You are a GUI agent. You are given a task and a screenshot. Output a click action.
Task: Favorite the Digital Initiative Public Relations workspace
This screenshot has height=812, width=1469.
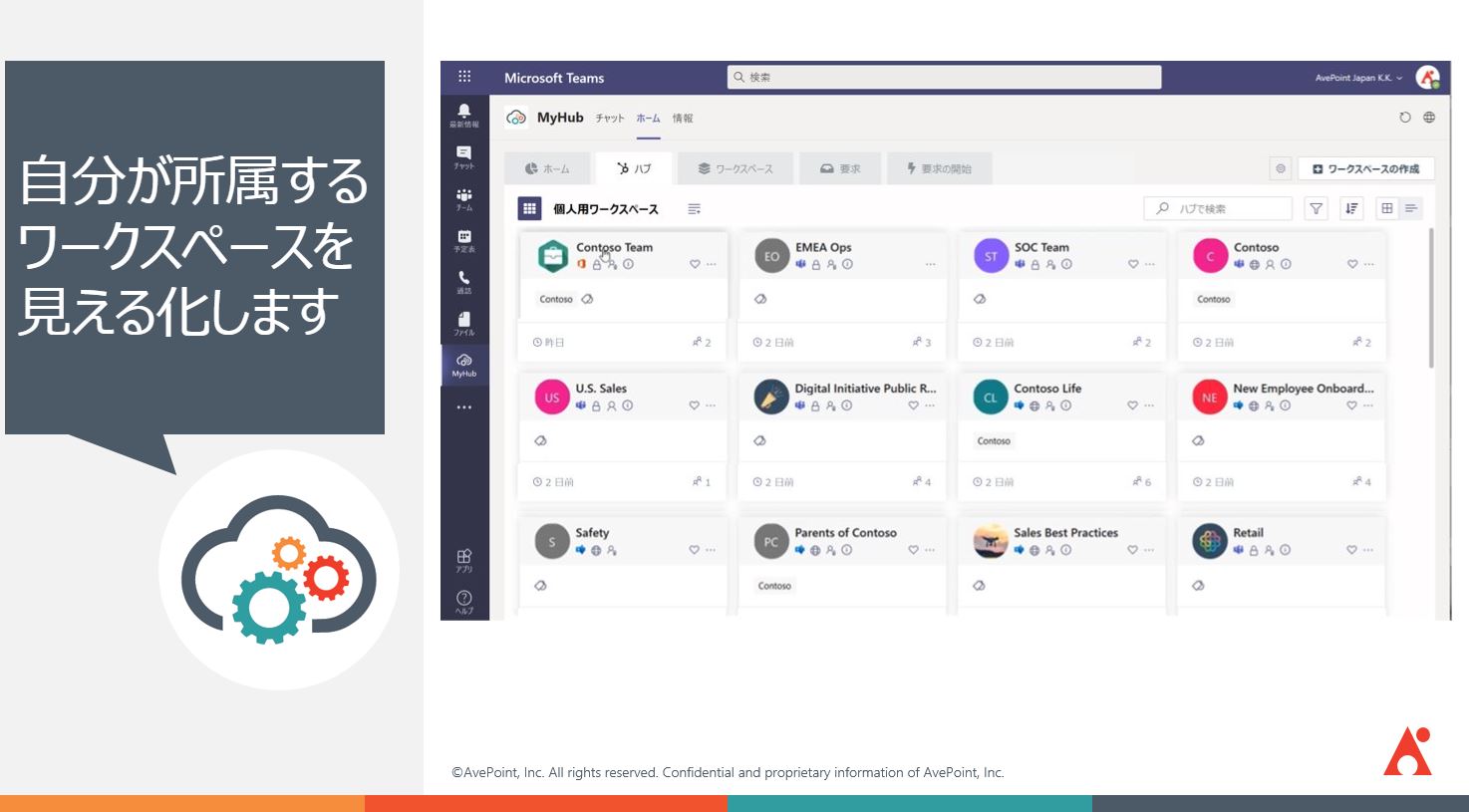click(913, 406)
